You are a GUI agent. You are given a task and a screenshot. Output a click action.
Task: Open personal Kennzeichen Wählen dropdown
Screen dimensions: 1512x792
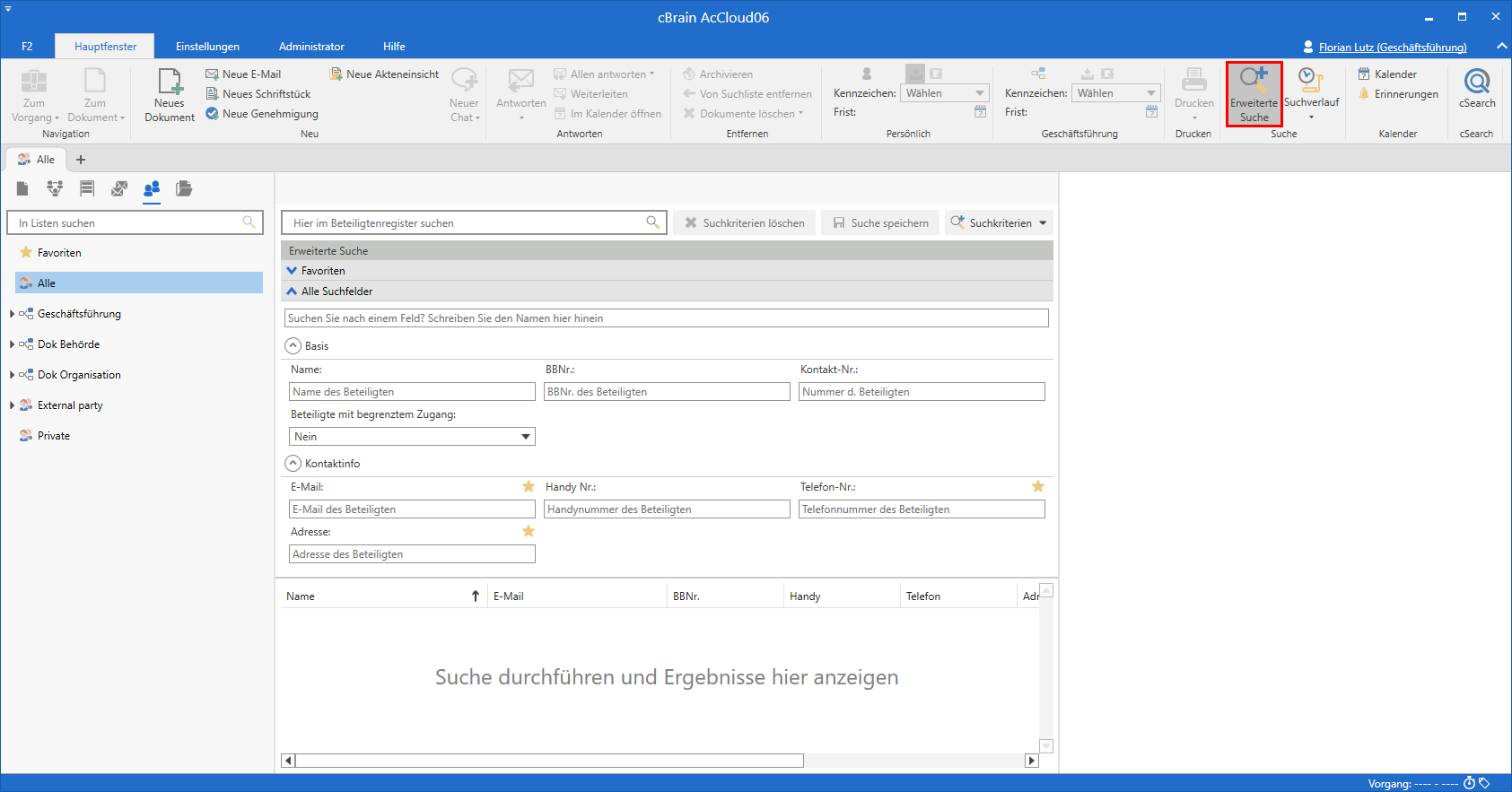tap(945, 93)
